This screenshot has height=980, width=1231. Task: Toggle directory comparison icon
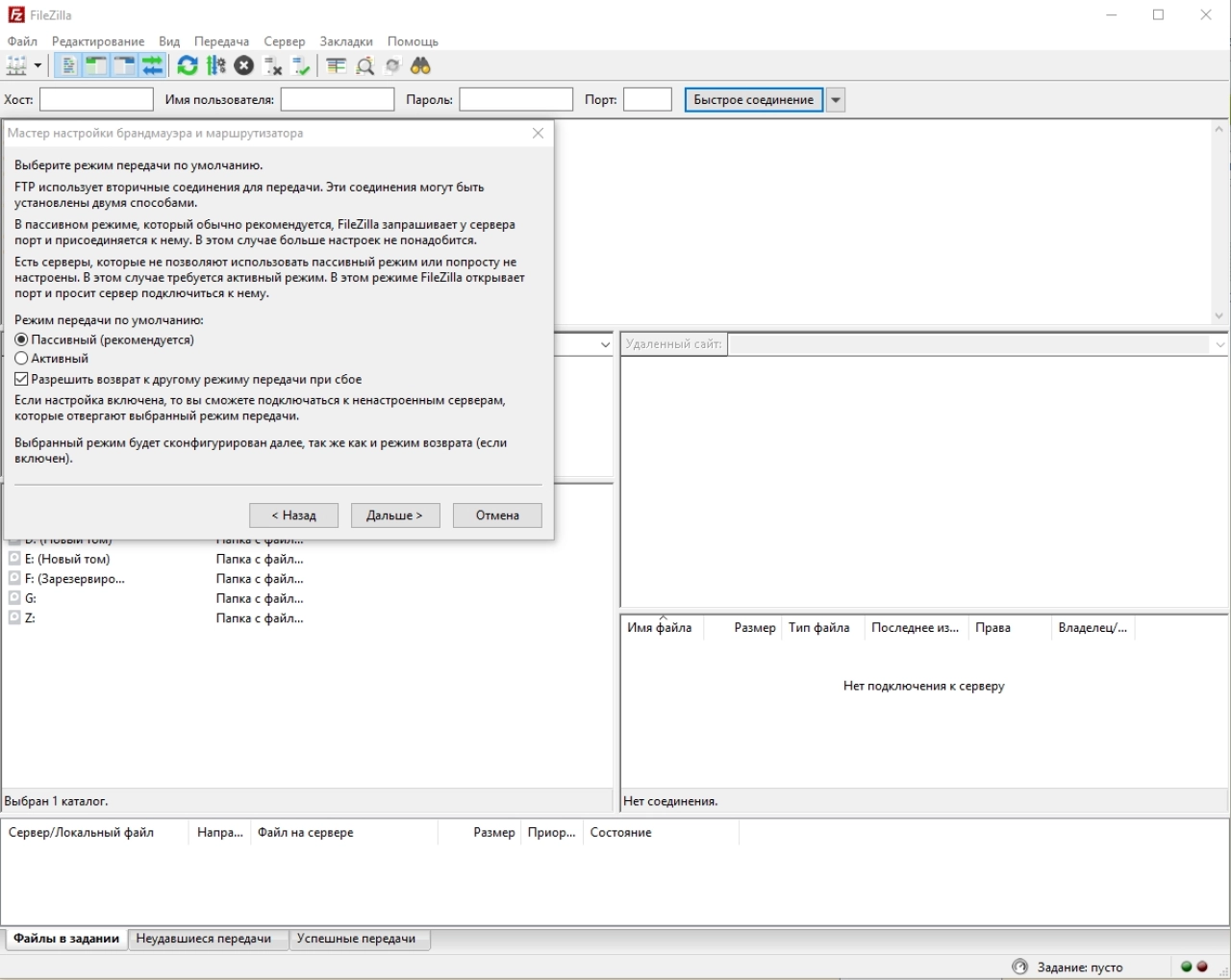click(x=364, y=65)
